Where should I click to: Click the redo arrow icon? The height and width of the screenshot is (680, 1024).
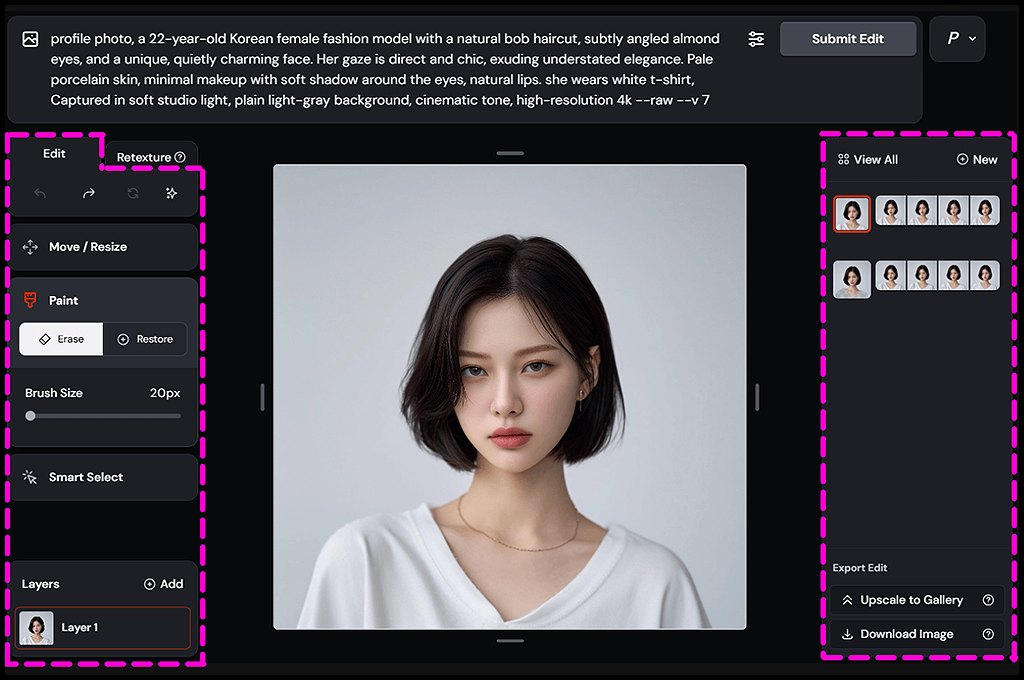89,193
